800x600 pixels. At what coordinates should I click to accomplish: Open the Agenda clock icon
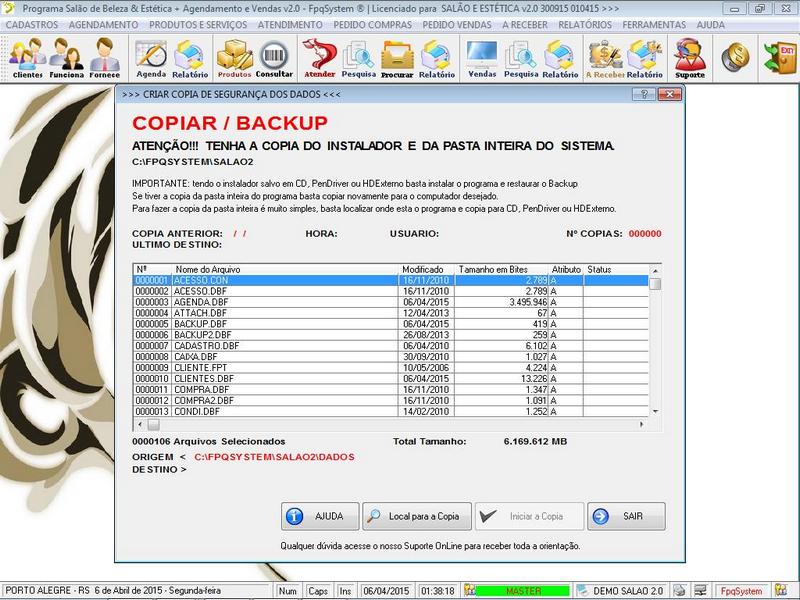(151, 58)
